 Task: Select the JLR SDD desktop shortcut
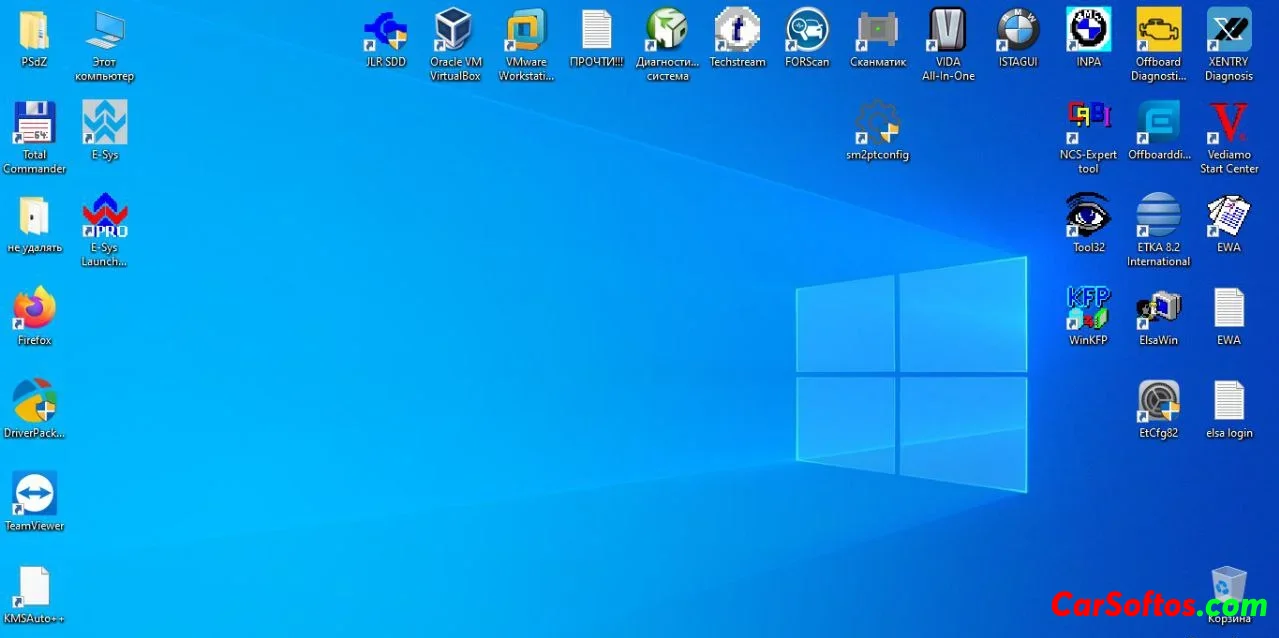pyautogui.click(x=385, y=31)
